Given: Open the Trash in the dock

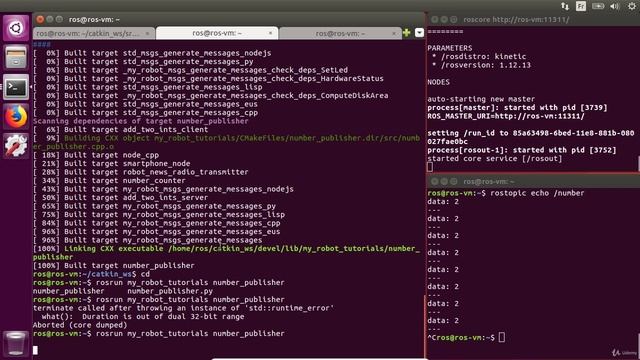Looking at the screenshot, I should click(x=16, y=343).
